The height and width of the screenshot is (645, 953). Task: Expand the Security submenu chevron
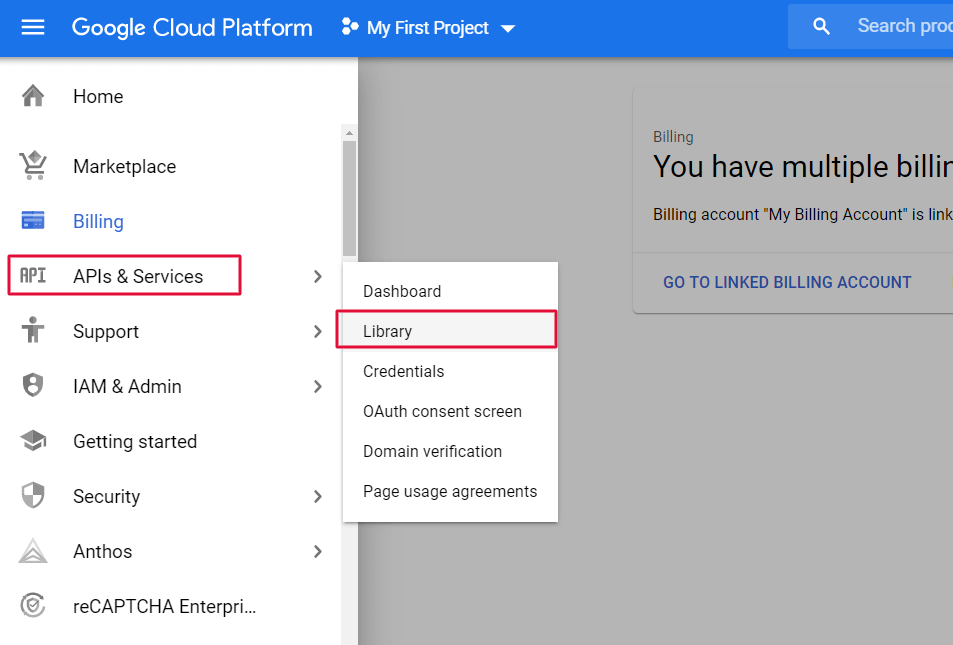click(x=317, y=496)
